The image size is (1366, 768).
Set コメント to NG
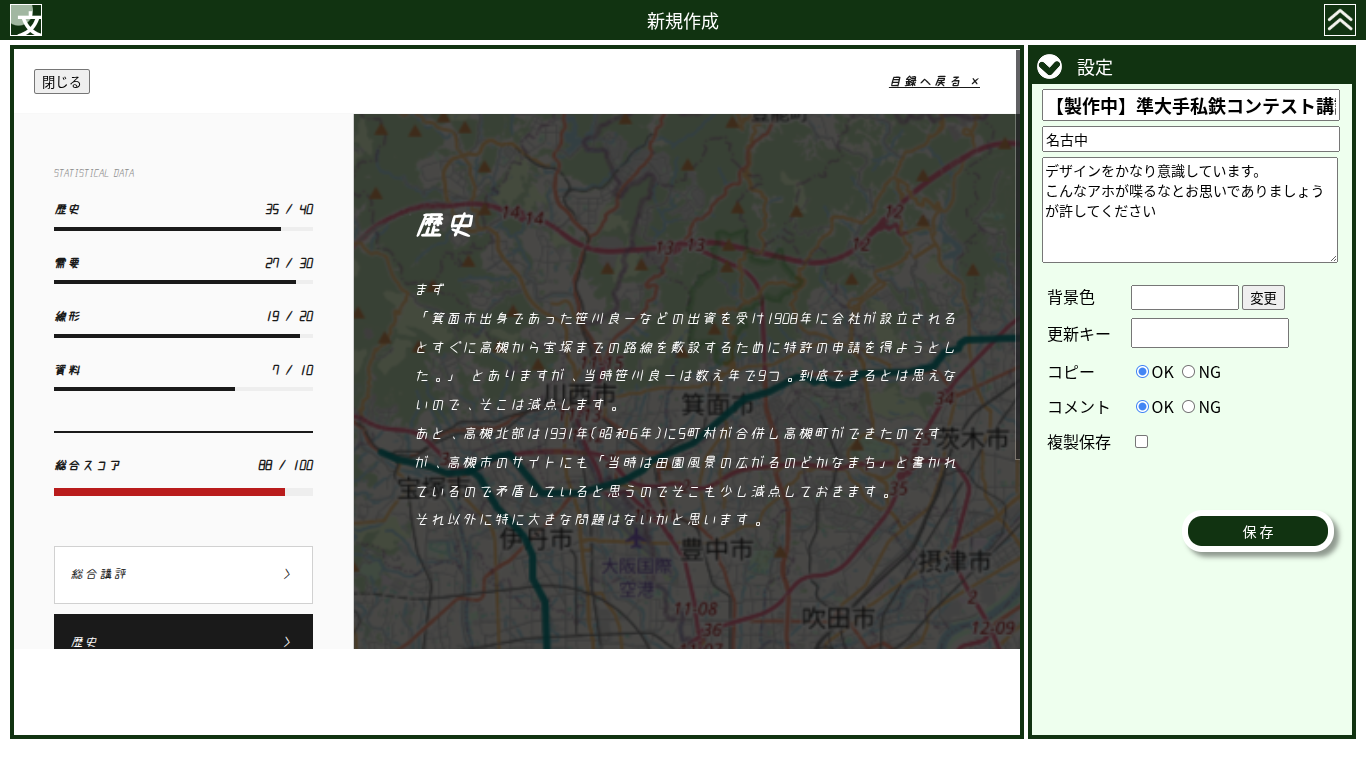(x=1189, y=407)
